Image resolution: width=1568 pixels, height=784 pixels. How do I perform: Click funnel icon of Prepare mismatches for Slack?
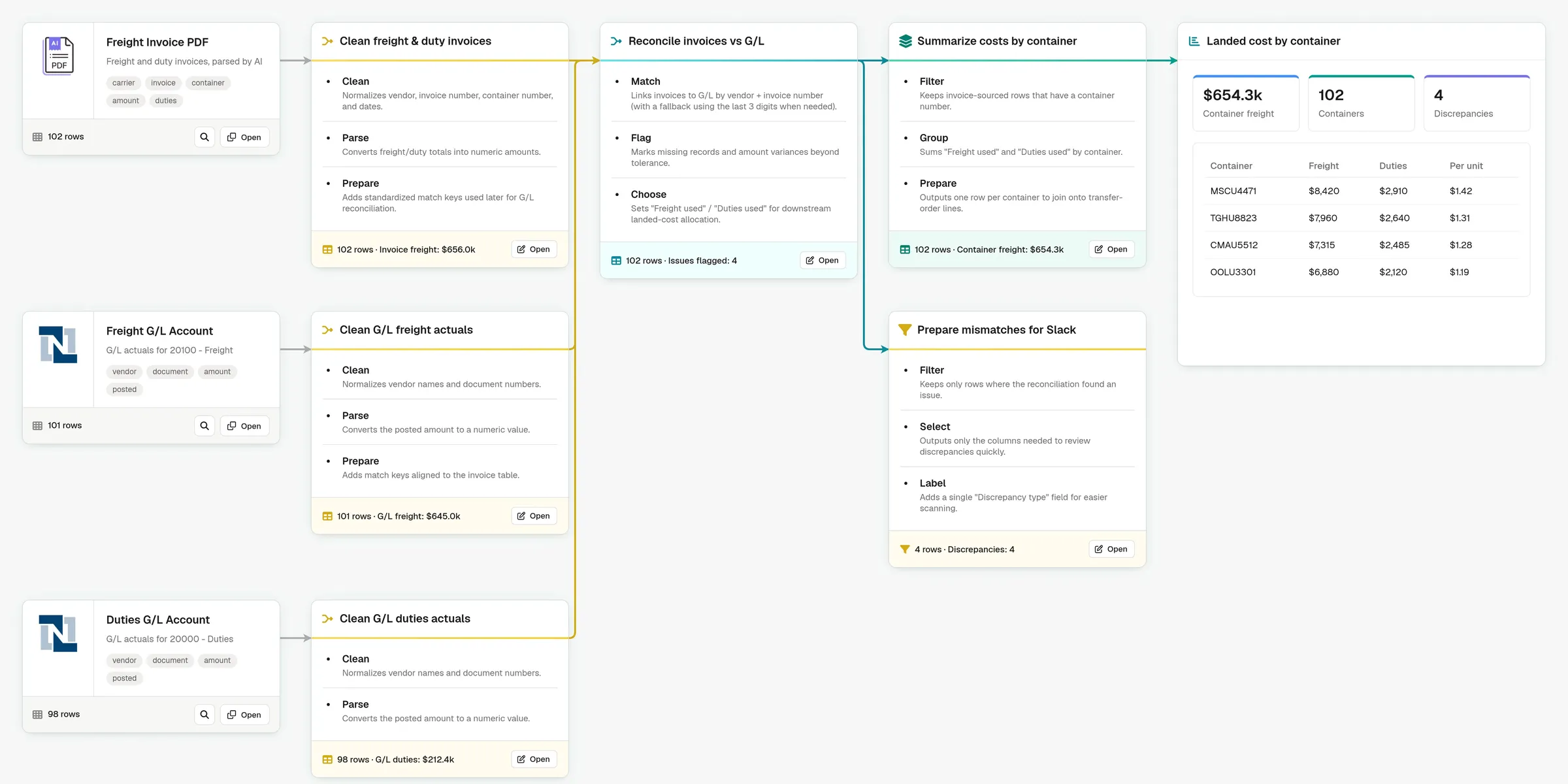coord(905,330)
